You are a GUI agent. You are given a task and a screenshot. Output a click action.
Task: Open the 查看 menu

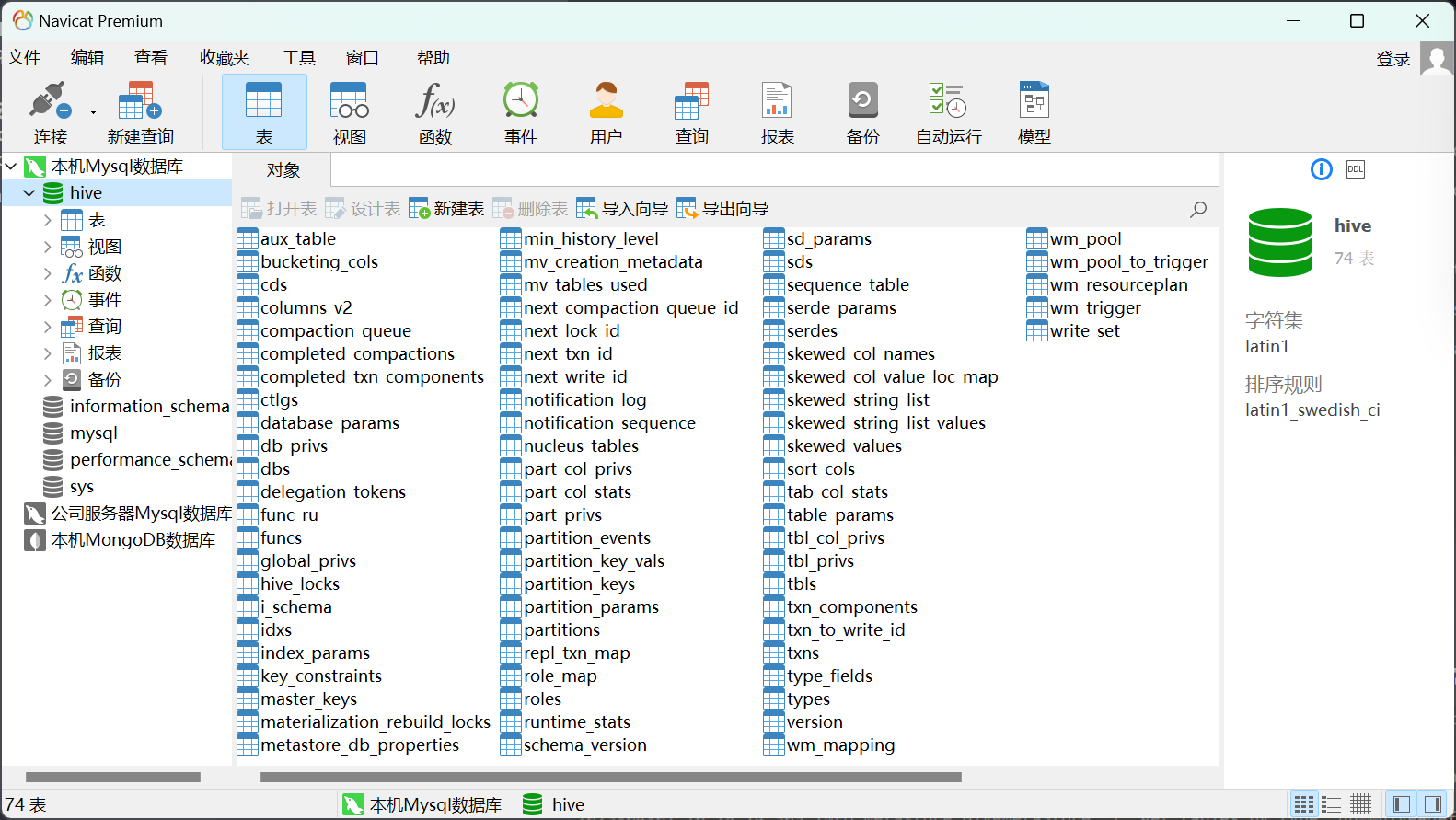click(151, 58)
